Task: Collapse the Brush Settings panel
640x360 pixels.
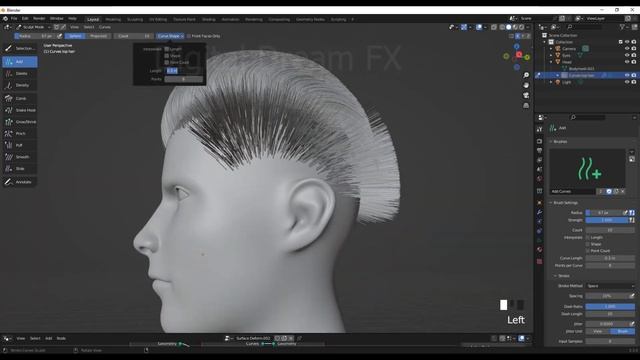Action: tap(551, 203)
